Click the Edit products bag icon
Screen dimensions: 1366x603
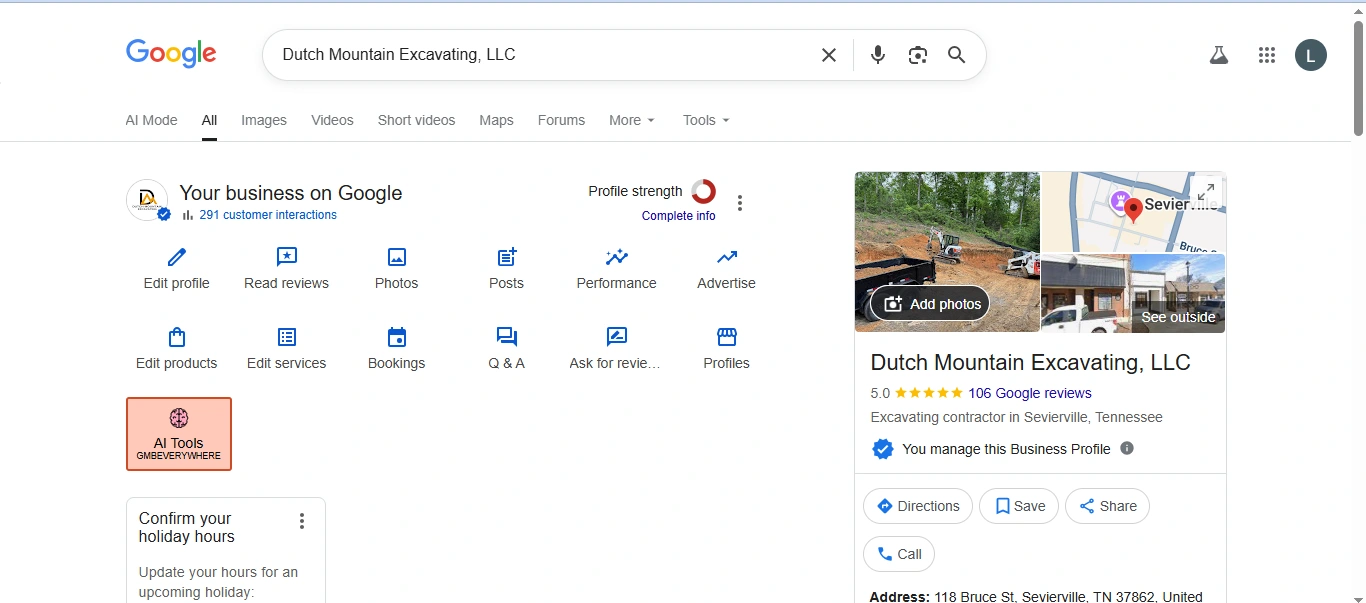177,337
